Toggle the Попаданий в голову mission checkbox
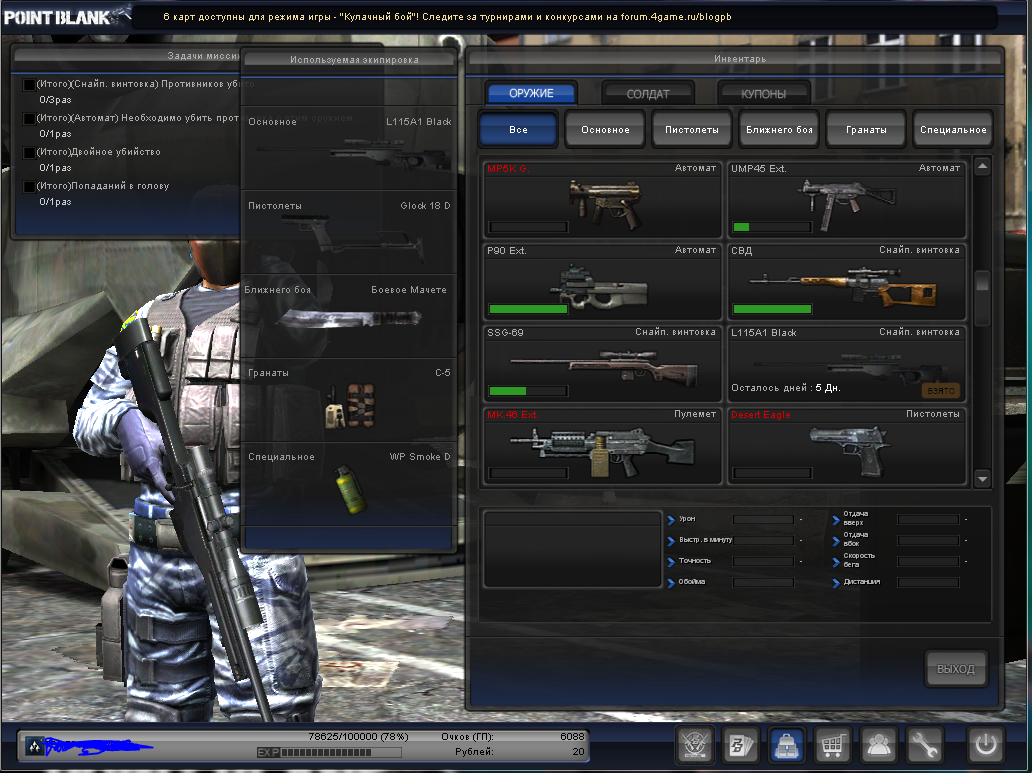1032x773 pixels. coord(29,186)
